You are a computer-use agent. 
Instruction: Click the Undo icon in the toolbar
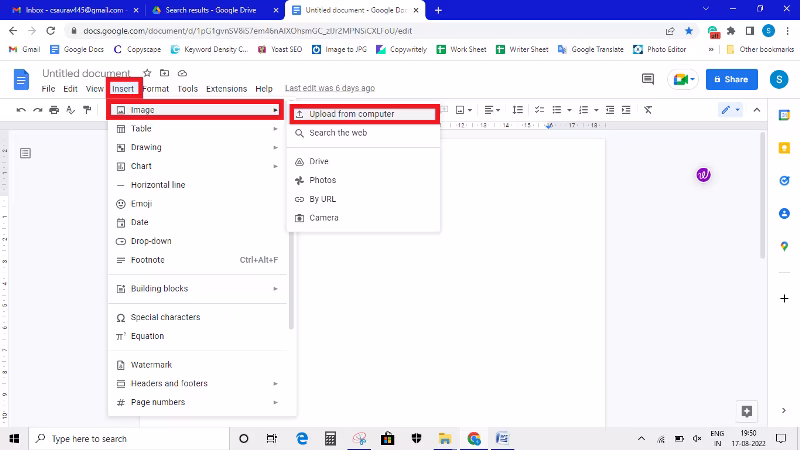coord(21,110)
